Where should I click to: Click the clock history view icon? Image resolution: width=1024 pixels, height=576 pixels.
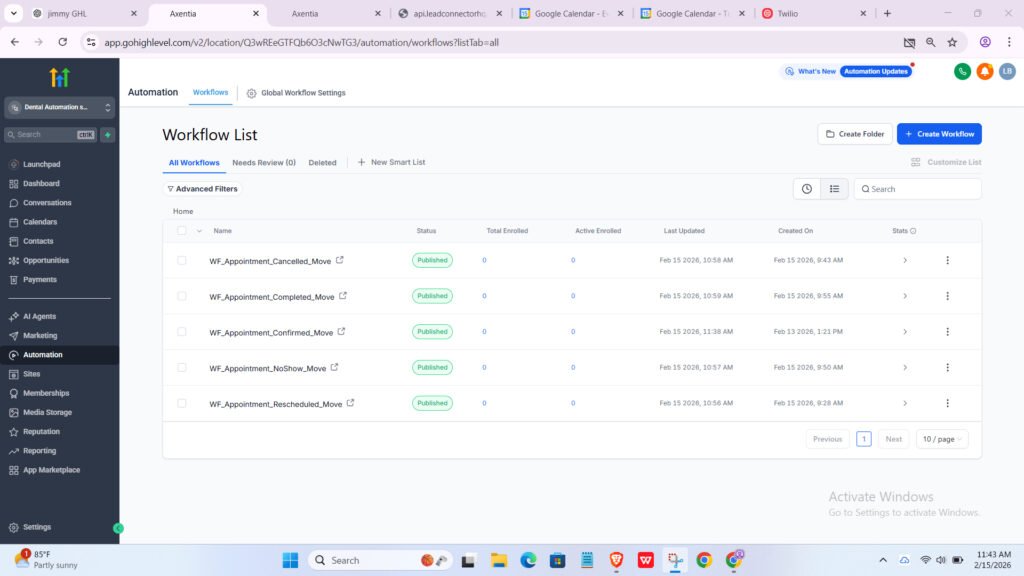coord(807,189)
